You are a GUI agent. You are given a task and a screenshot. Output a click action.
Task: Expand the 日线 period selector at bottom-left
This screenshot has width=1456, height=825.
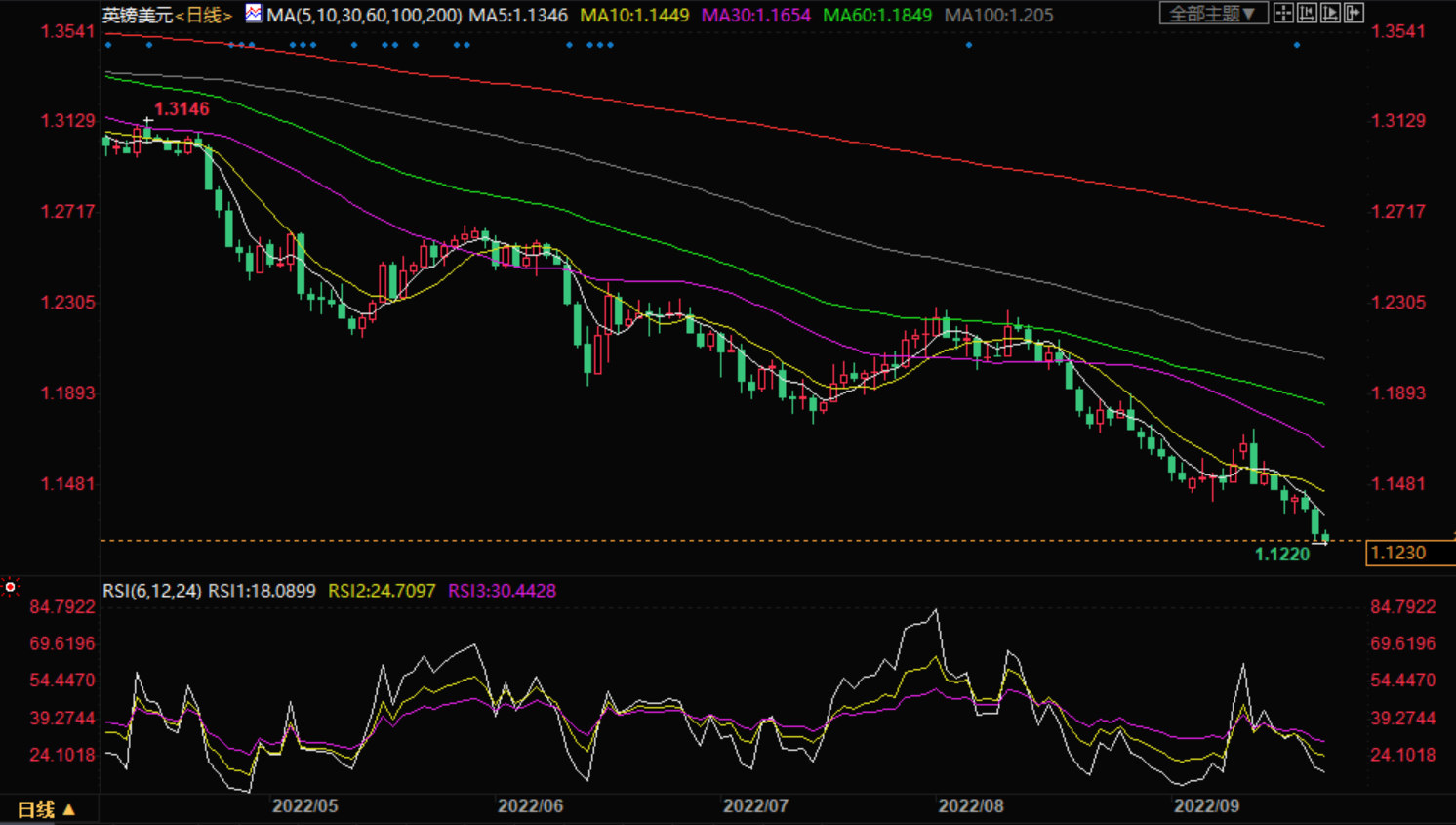[46, 809]
